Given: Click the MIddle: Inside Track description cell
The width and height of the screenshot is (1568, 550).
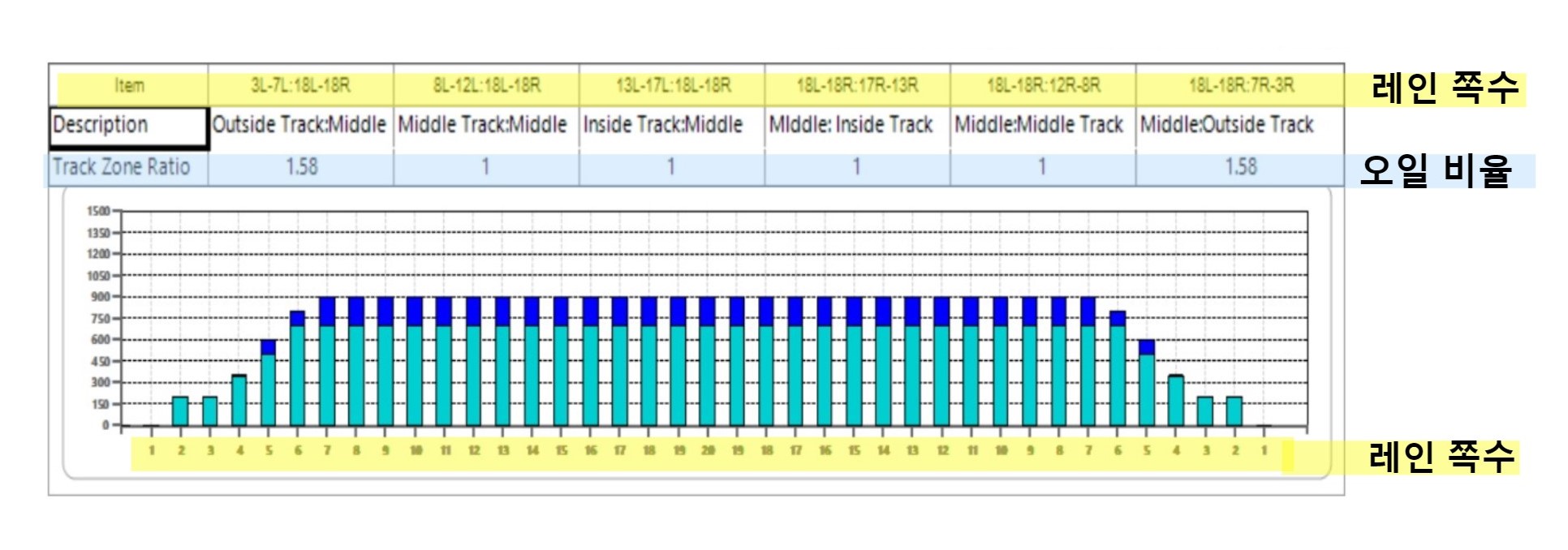Looking at the screenshot, I should pos(858,127).
